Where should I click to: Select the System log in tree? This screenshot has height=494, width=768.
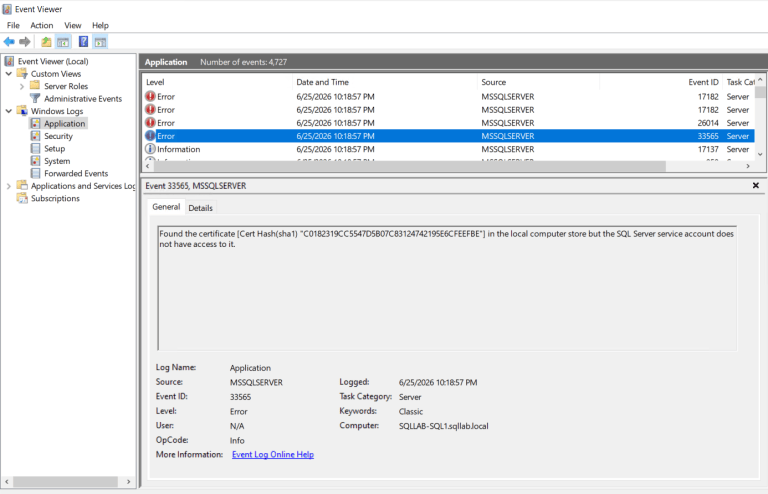tap(57, 161)
